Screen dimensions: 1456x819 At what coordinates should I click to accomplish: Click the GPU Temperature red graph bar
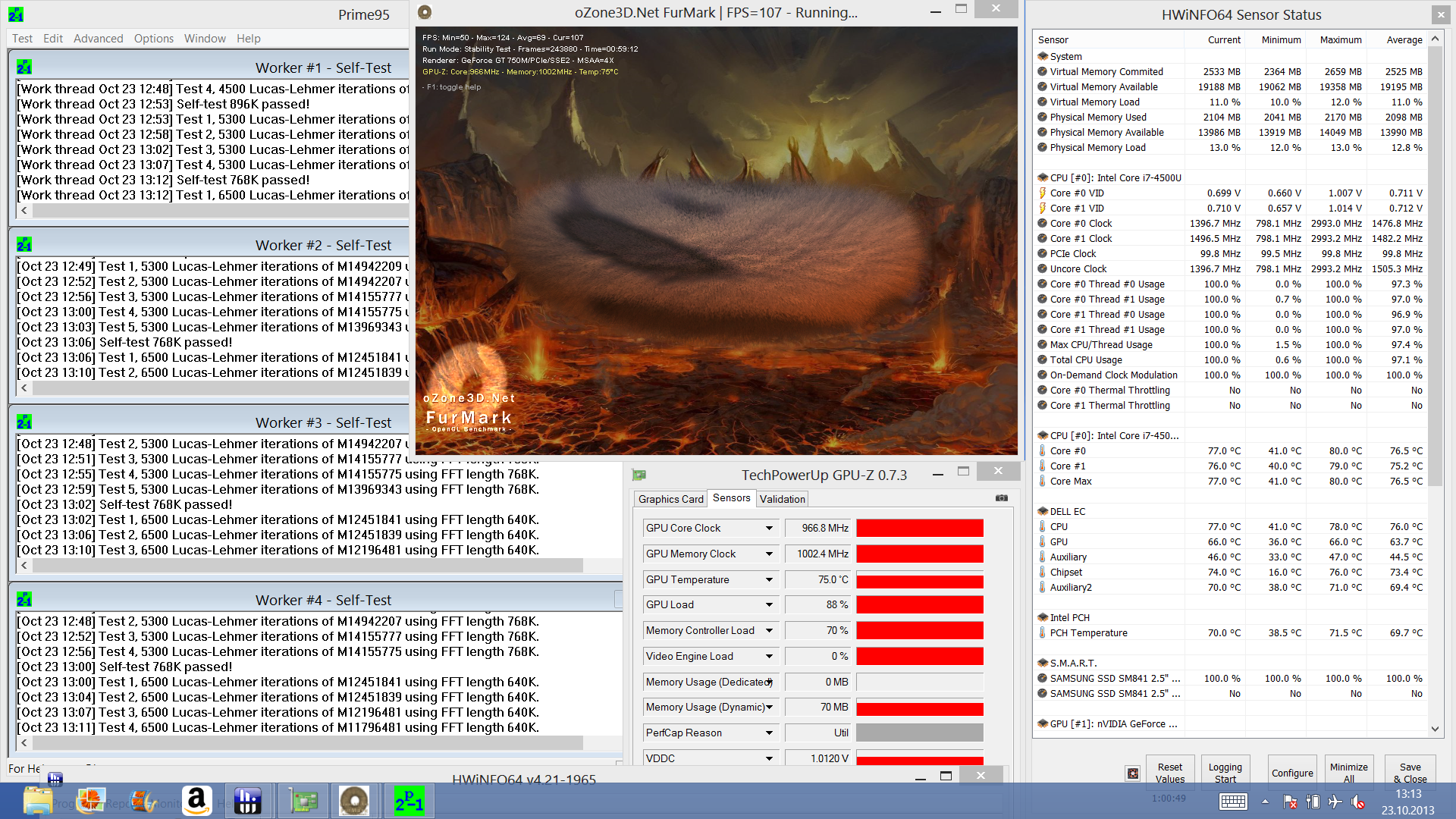pyautogui.click(x=919, y=580)
